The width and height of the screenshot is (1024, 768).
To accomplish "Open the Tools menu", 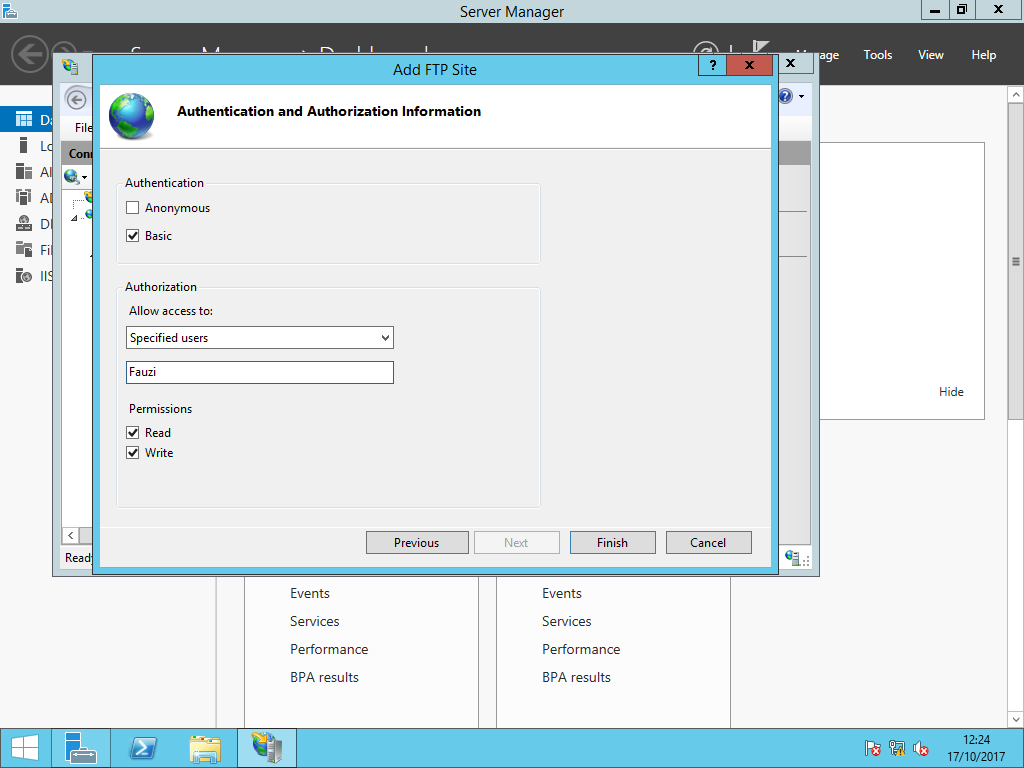I will click(x=877, y=55).
